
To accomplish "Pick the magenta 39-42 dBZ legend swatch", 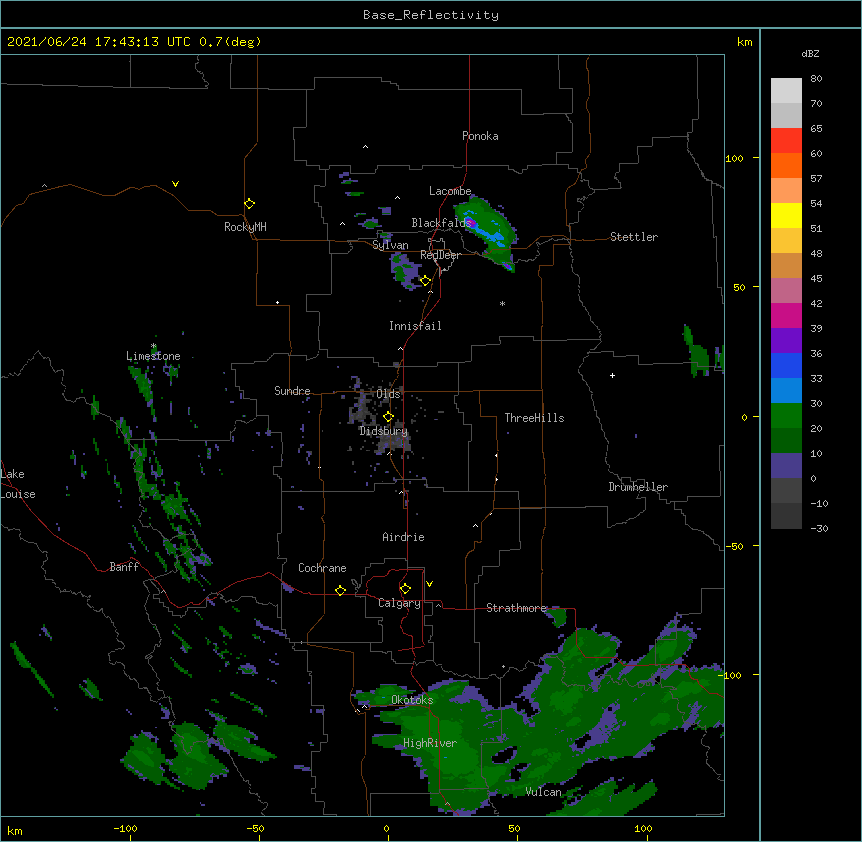I will (x=786, y=315).
